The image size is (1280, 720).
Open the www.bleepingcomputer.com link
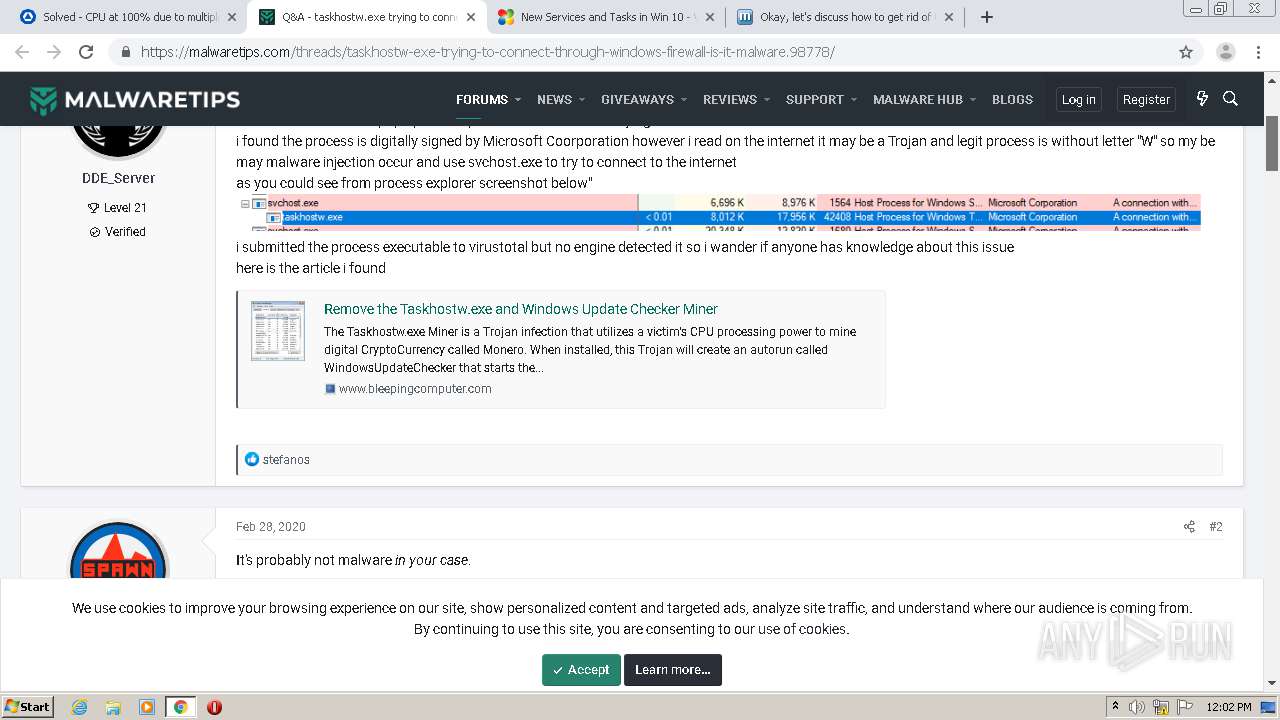pos(415,389)
